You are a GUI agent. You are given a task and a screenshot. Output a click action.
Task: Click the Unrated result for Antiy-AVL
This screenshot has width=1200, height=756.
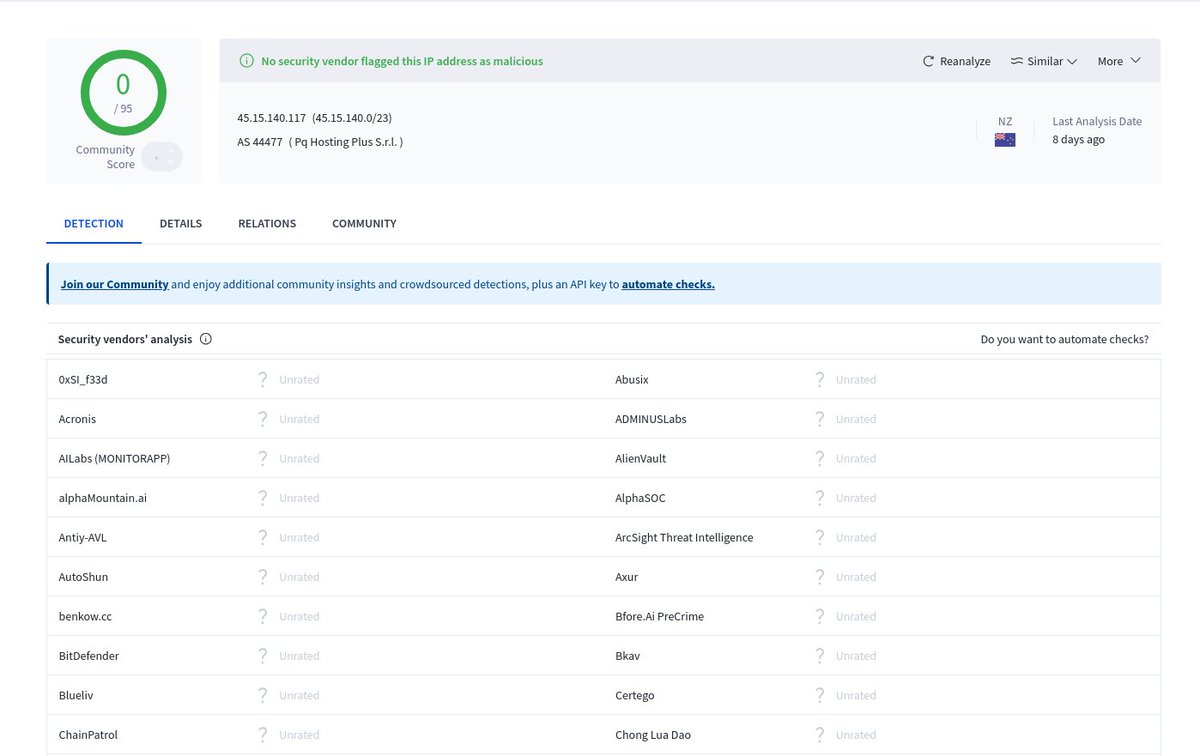[299, 538]
